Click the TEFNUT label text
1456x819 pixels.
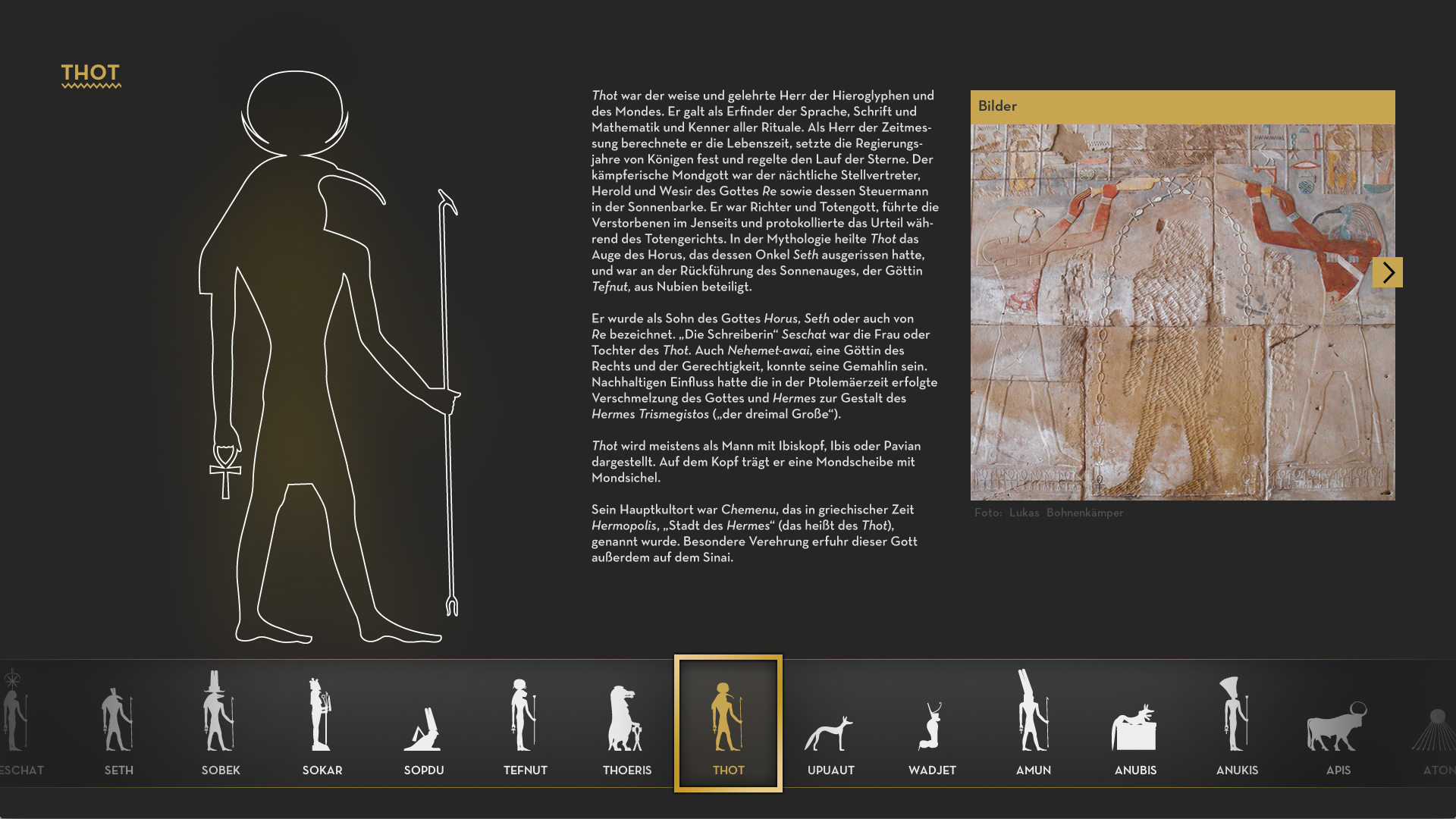(526, 770)
